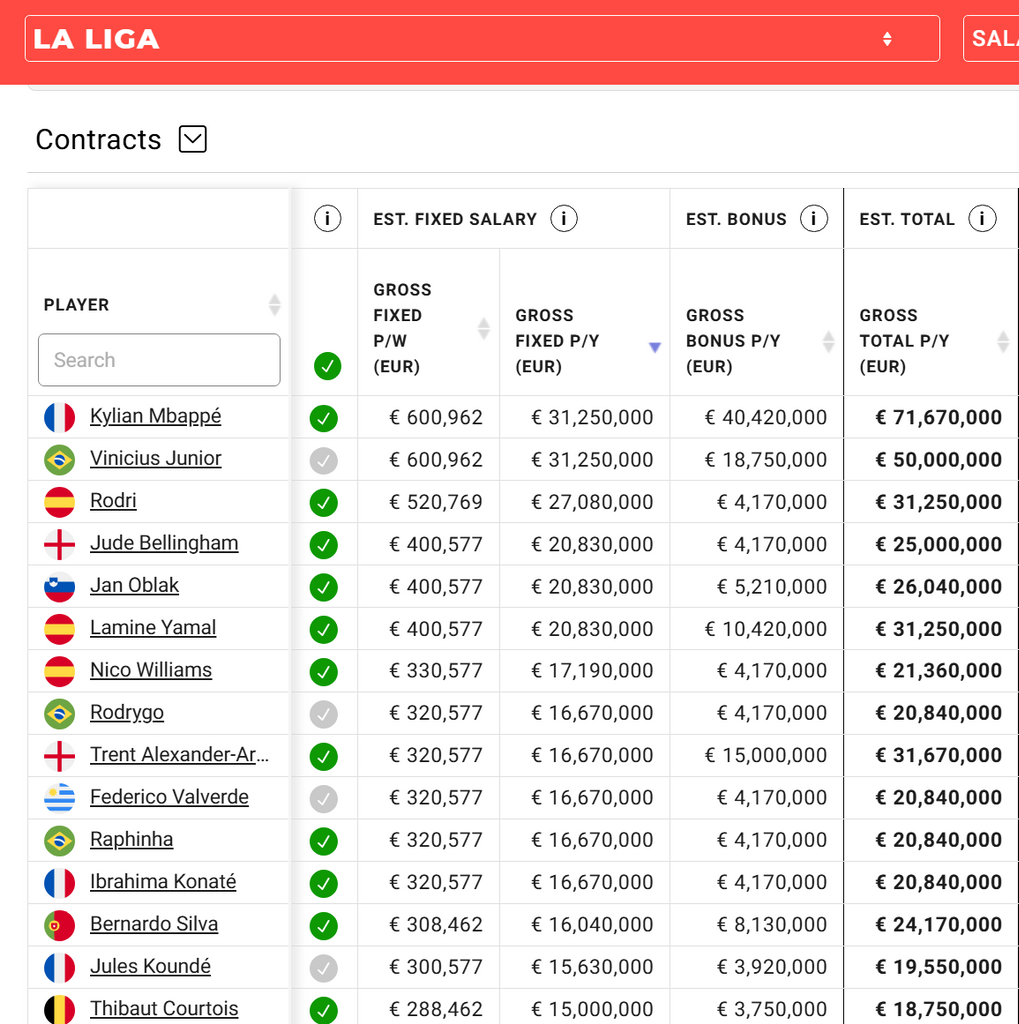Screen dimensions: 1019x1024
Task: Open Jude Bellingham player page
Action: click(164, 543)
